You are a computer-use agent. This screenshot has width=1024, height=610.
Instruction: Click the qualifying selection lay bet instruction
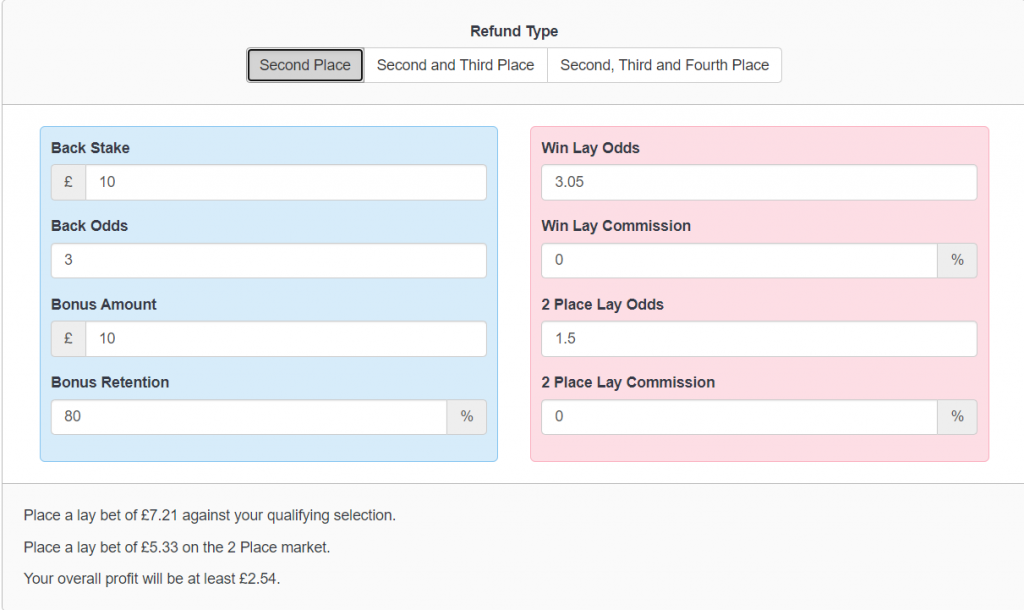(210, 516)
